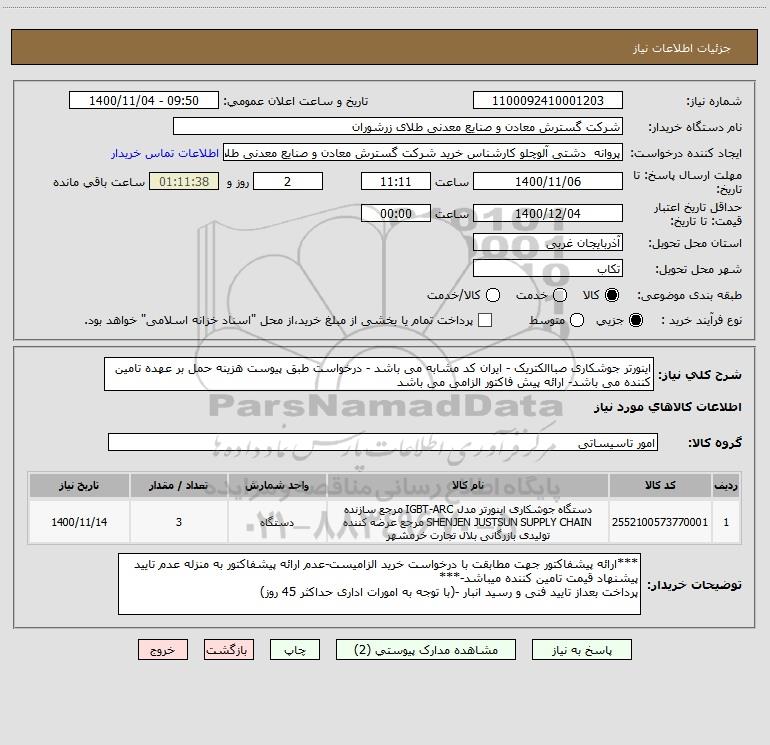Open مشاهده مدارک پیوستی (2) attachments
Image resolution: width=770 pixels, height=745 pixels.
[x=426, y=650]
